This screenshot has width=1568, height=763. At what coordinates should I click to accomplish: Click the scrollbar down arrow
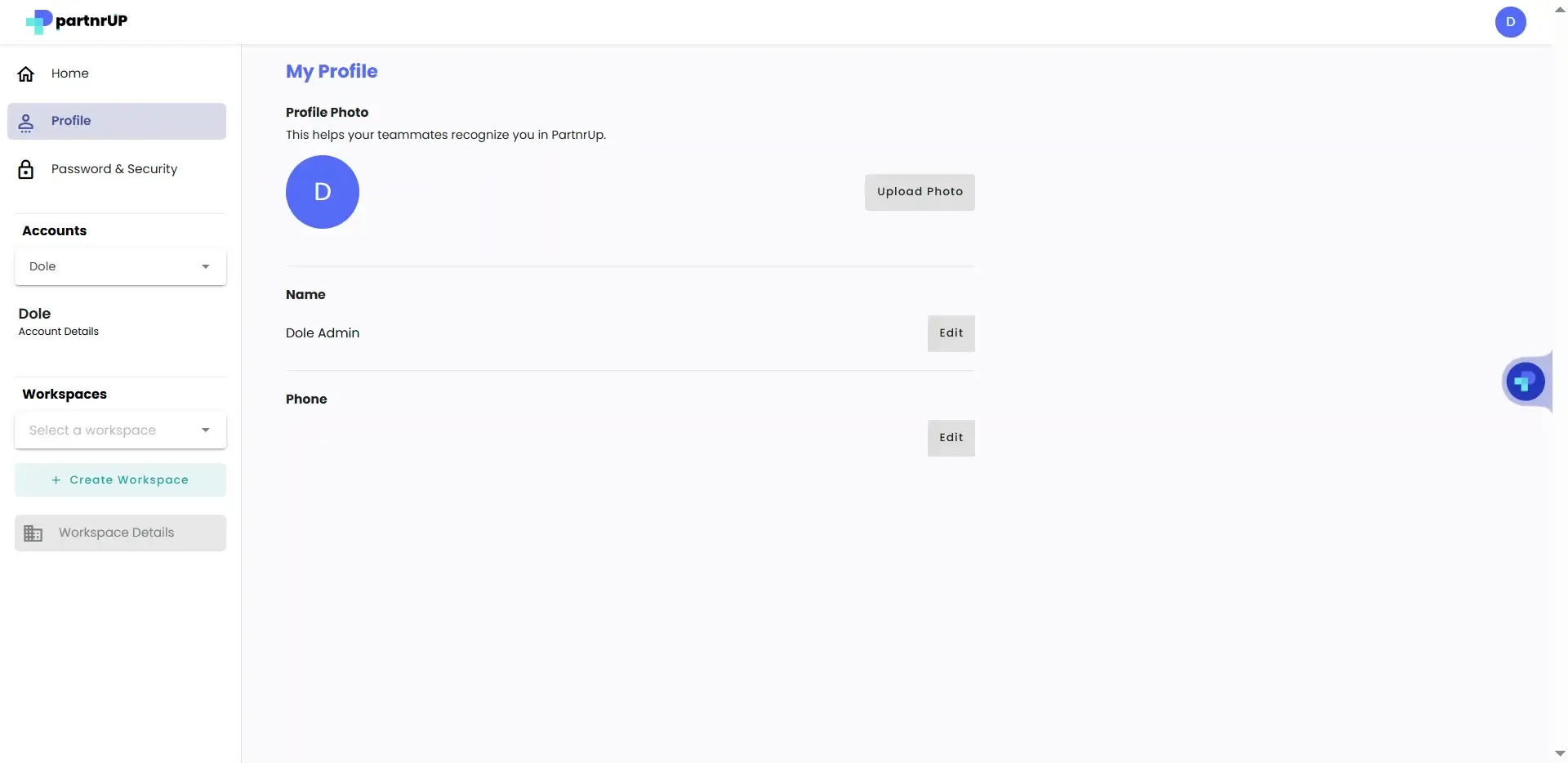[x=1561, y=753]
